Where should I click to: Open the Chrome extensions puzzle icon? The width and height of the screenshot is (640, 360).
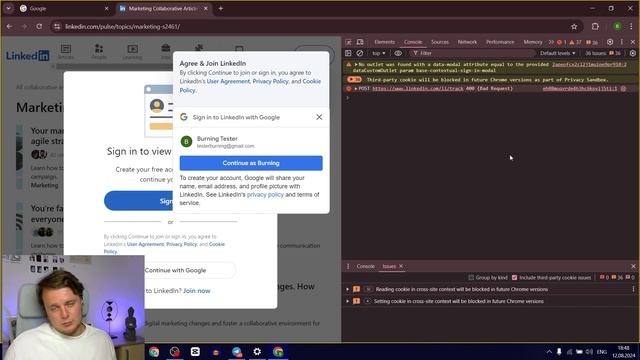595,27
